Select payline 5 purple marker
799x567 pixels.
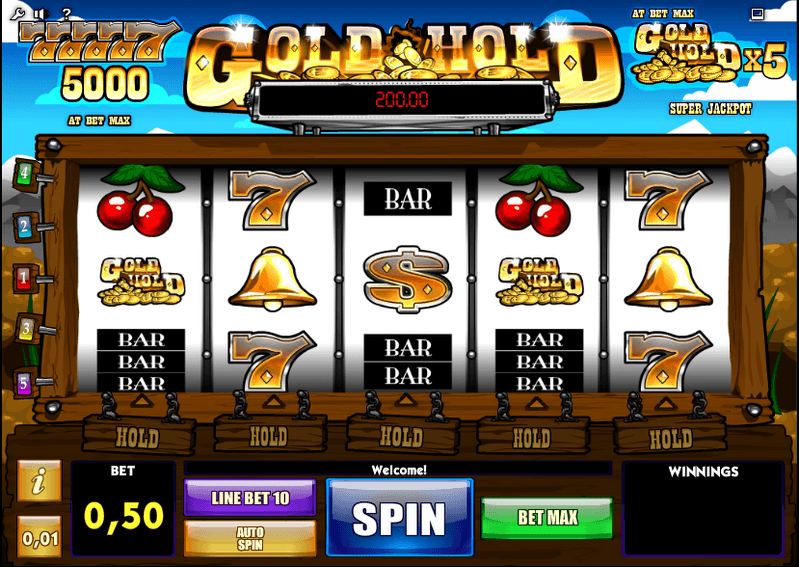point(25,383)
